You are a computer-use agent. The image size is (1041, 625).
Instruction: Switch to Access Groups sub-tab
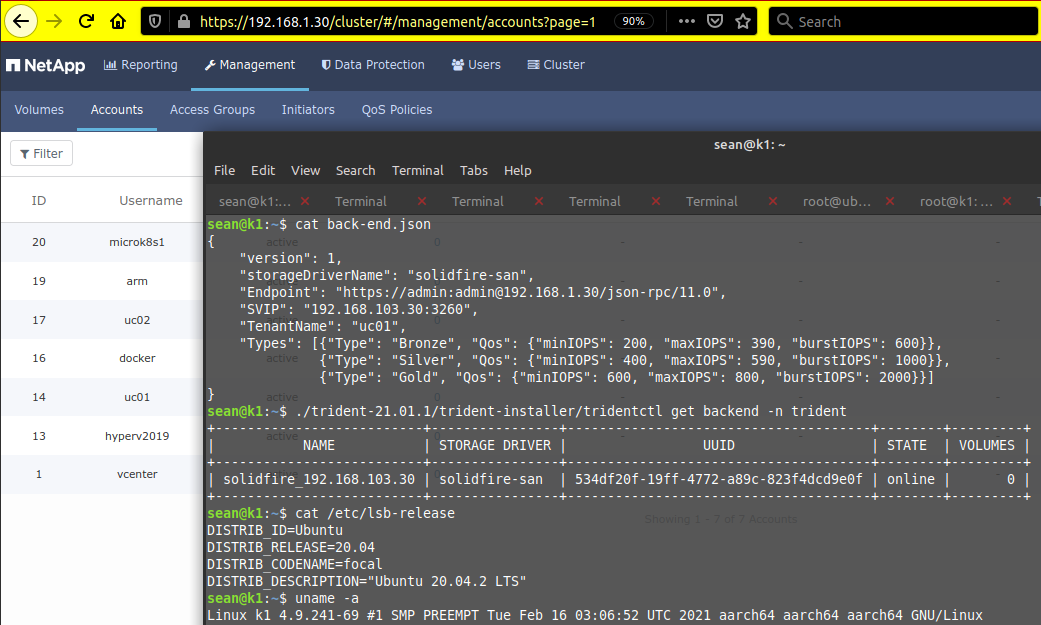click(x=212, y=110)
